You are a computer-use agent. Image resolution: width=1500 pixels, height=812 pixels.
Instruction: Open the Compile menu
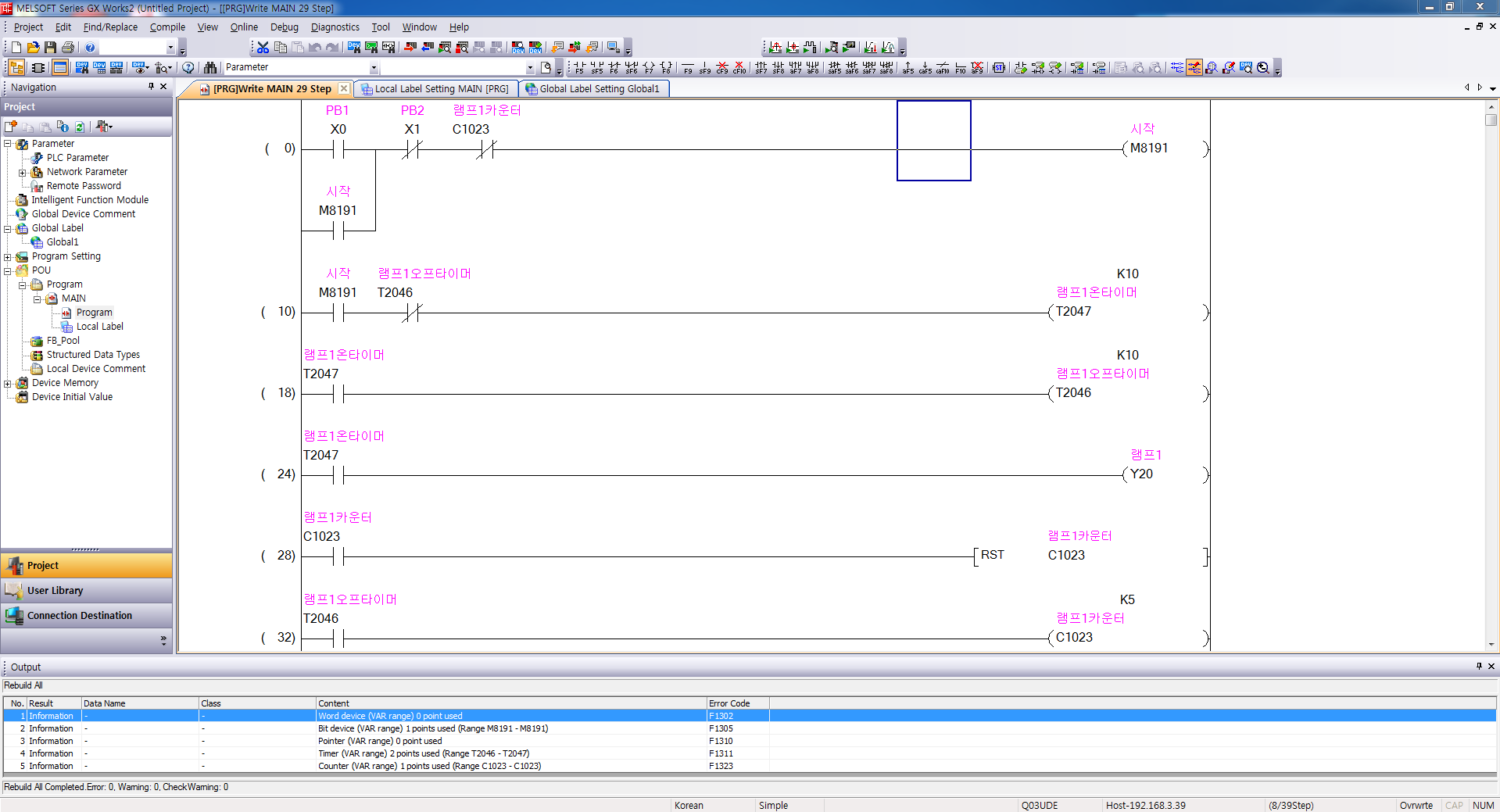tap(167, 27)
